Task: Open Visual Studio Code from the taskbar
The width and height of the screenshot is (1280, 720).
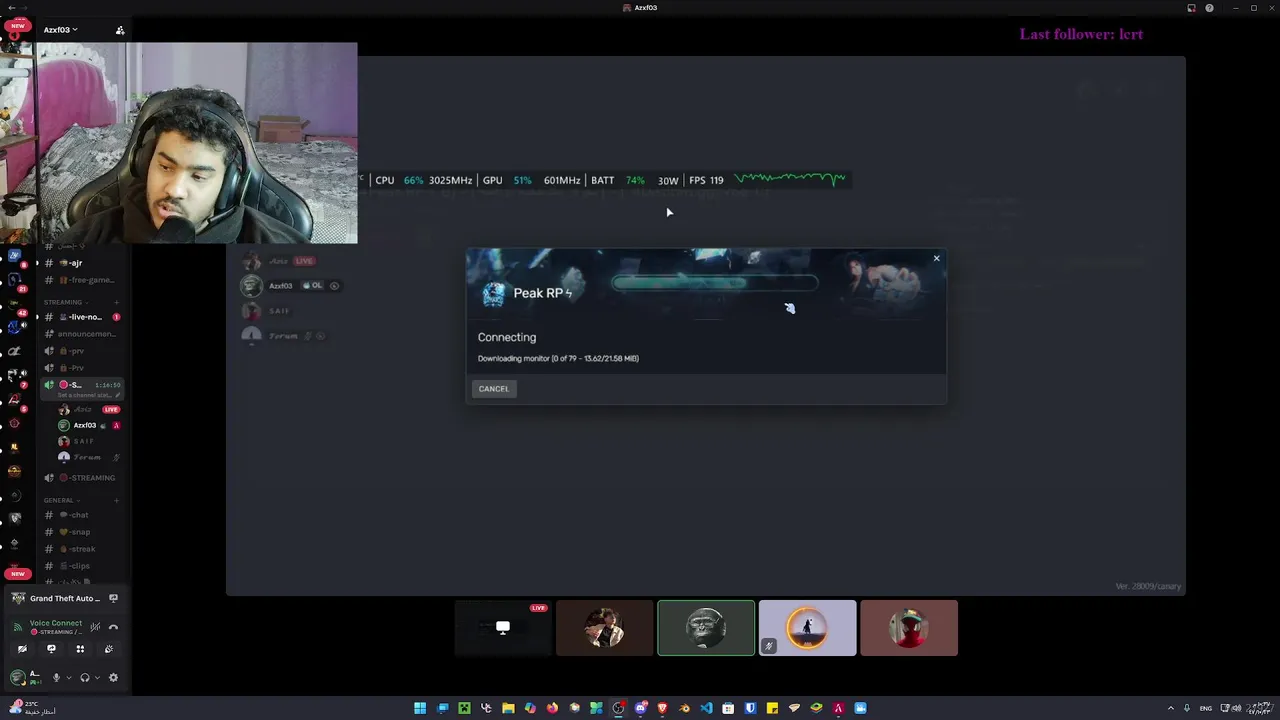Action: click(x=706, y=708)
